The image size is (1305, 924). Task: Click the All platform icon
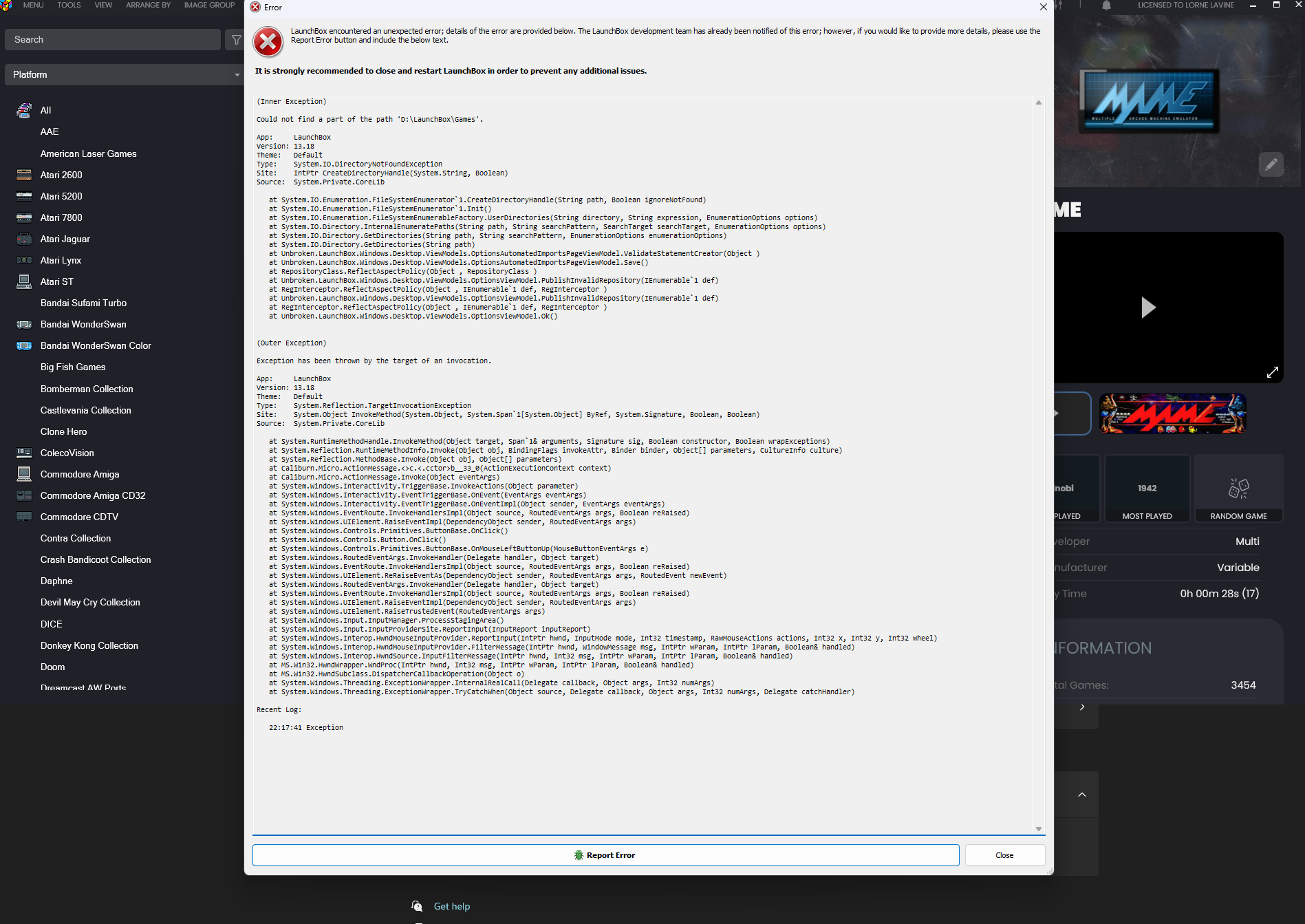click(x=24, y=110)
